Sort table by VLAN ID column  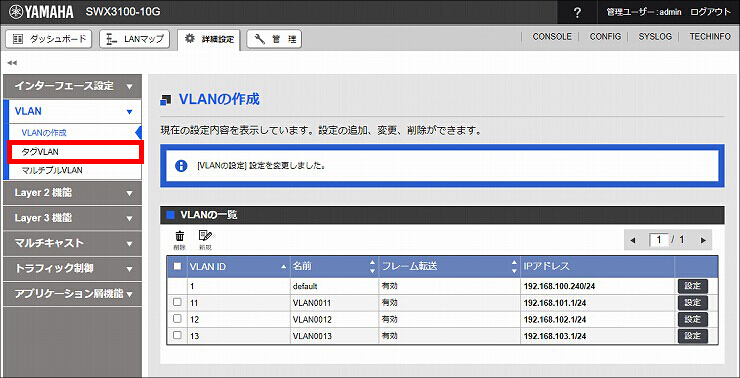[238, 267]
